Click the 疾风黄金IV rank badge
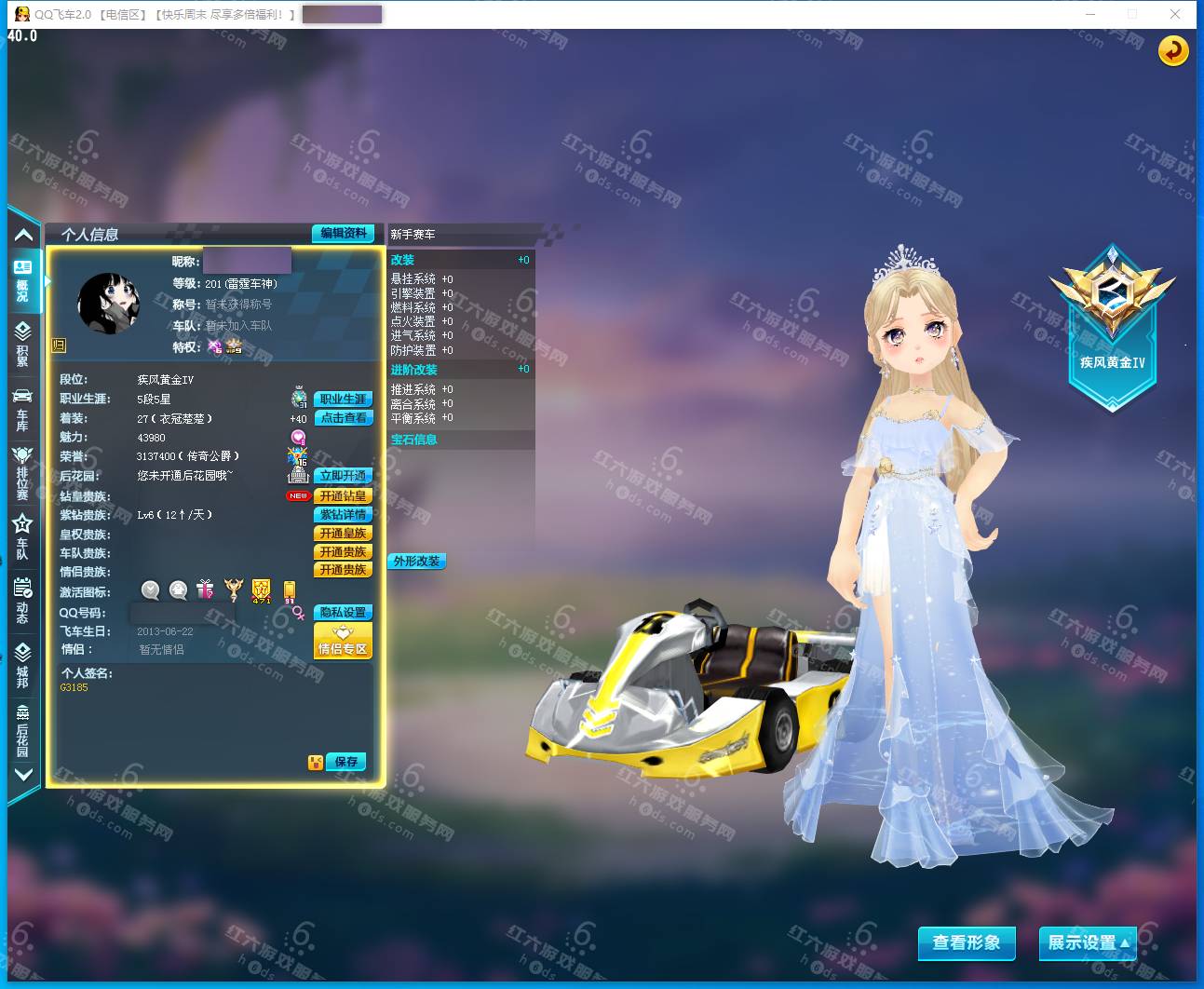The image size is (1204, 989). 1112,328
